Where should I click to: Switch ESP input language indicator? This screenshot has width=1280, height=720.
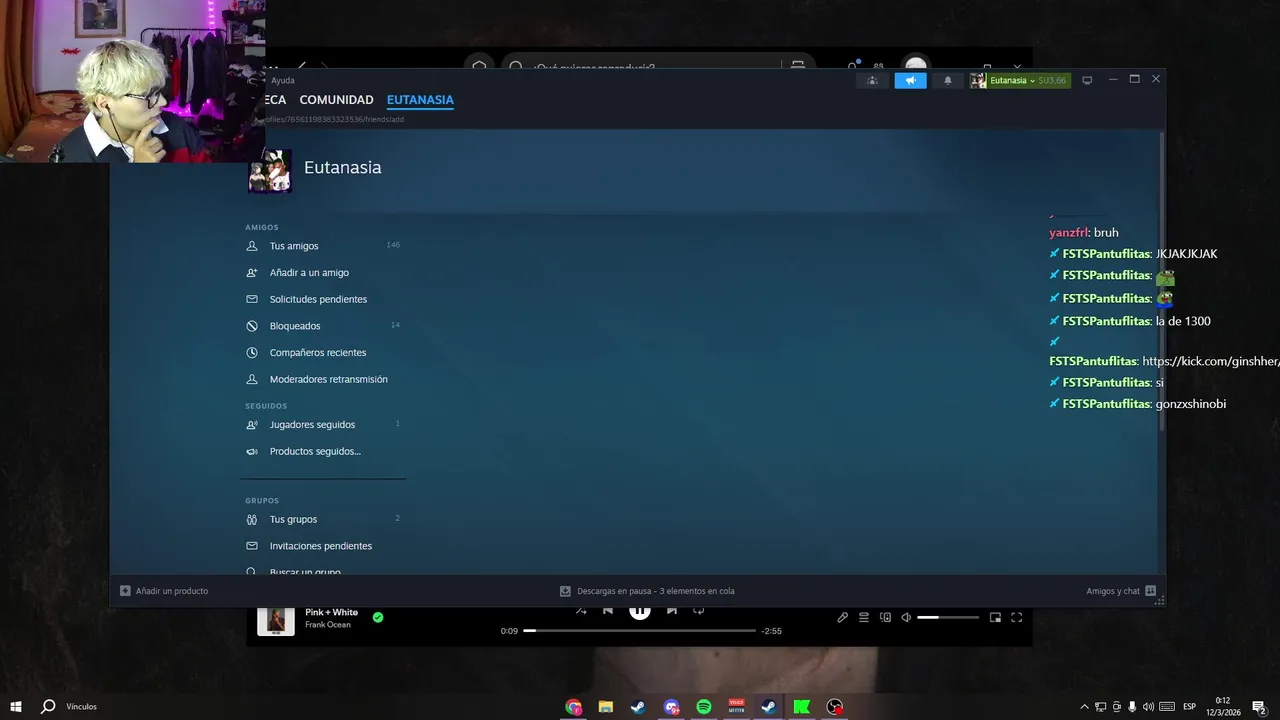pos(1189,707)
